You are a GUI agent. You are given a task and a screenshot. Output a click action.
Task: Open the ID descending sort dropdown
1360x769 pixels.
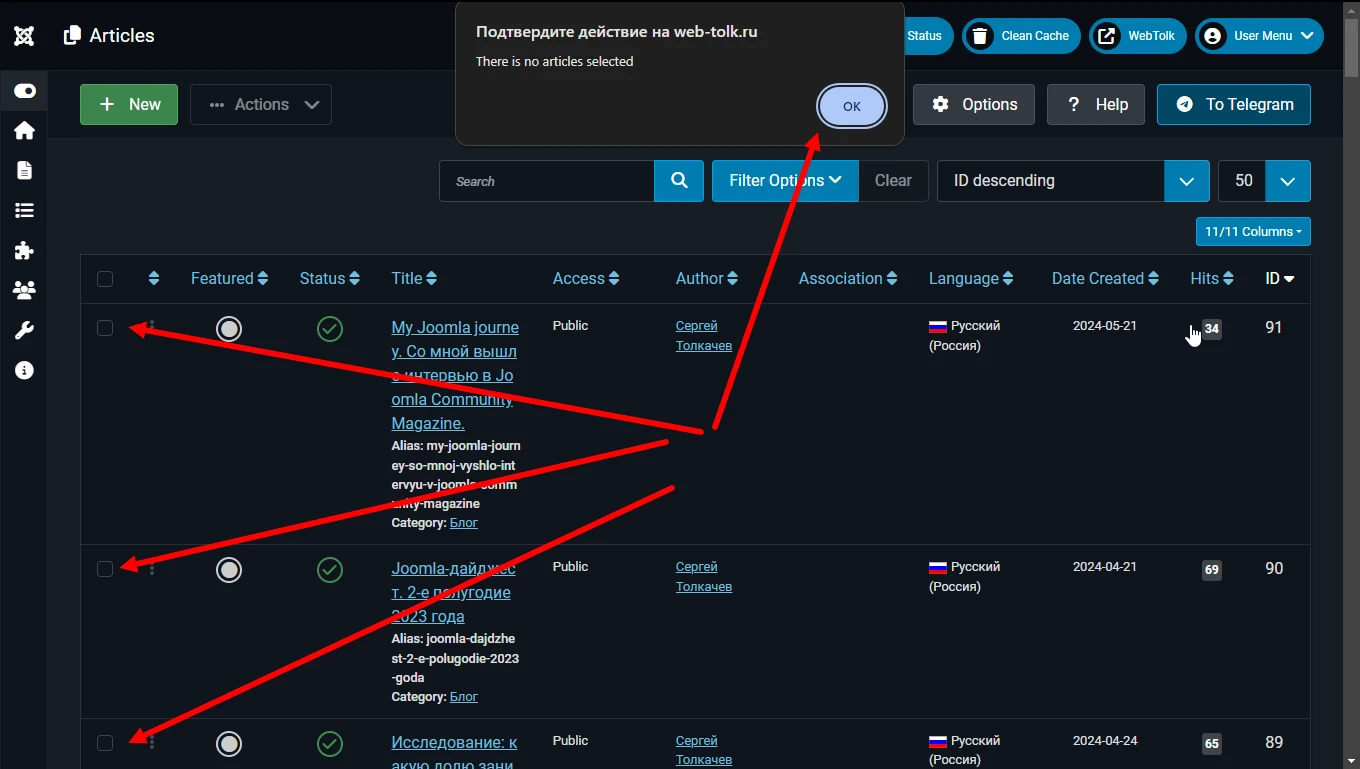(x=1073, y=181)
